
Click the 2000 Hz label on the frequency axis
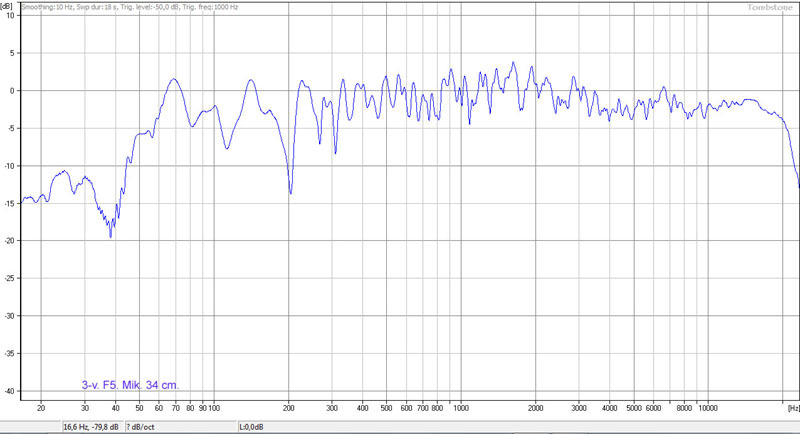point(535,408)
